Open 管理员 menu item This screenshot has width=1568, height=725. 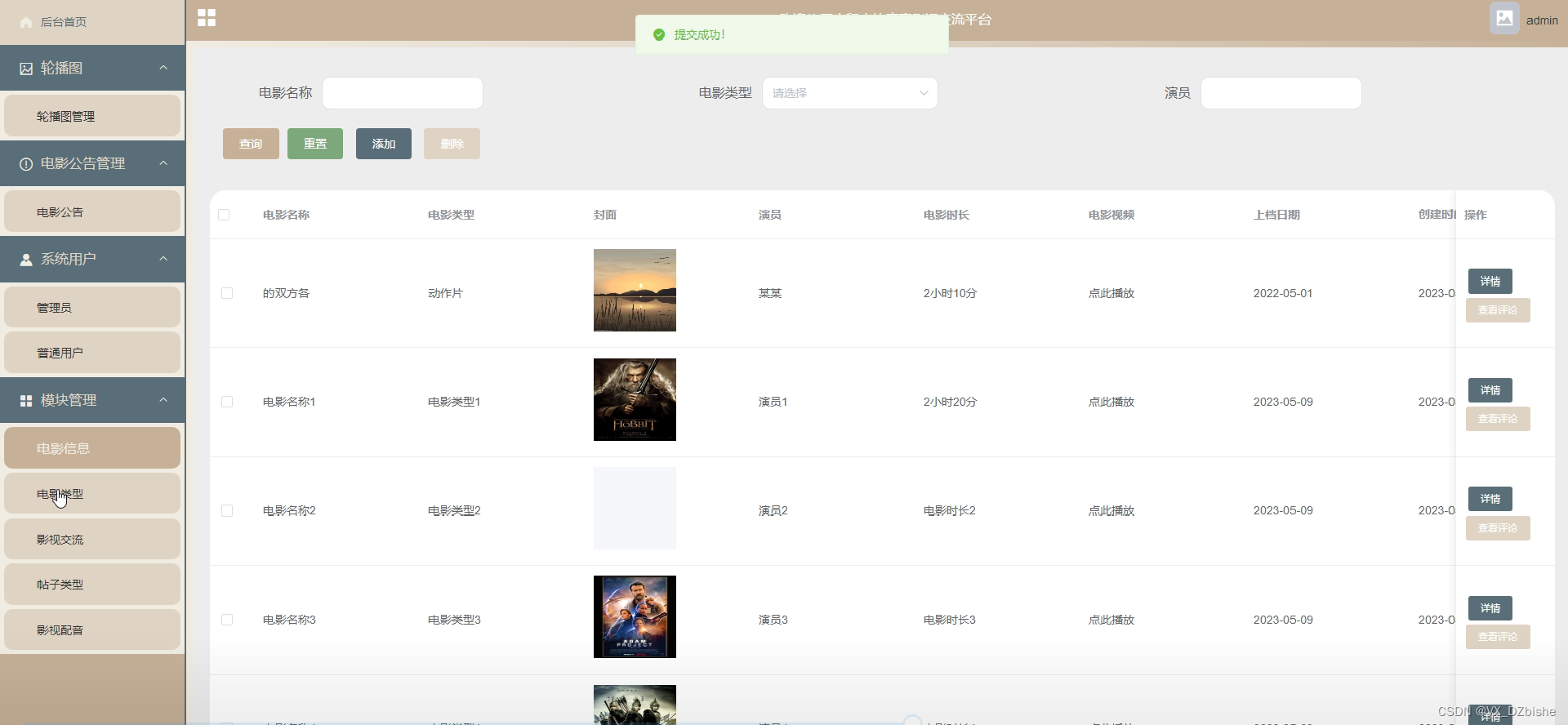coord(92,307)
